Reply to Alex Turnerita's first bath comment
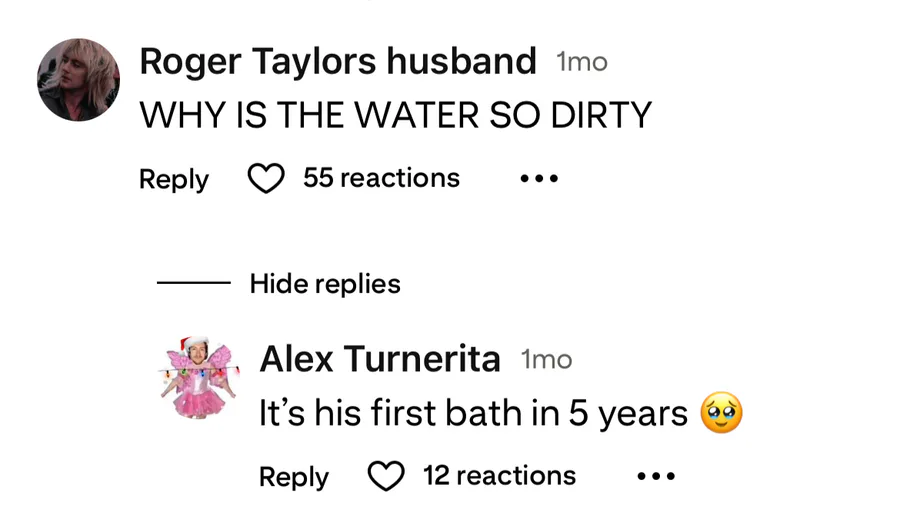Viewport: 900px width, 507px height. (x=293, y=476)
